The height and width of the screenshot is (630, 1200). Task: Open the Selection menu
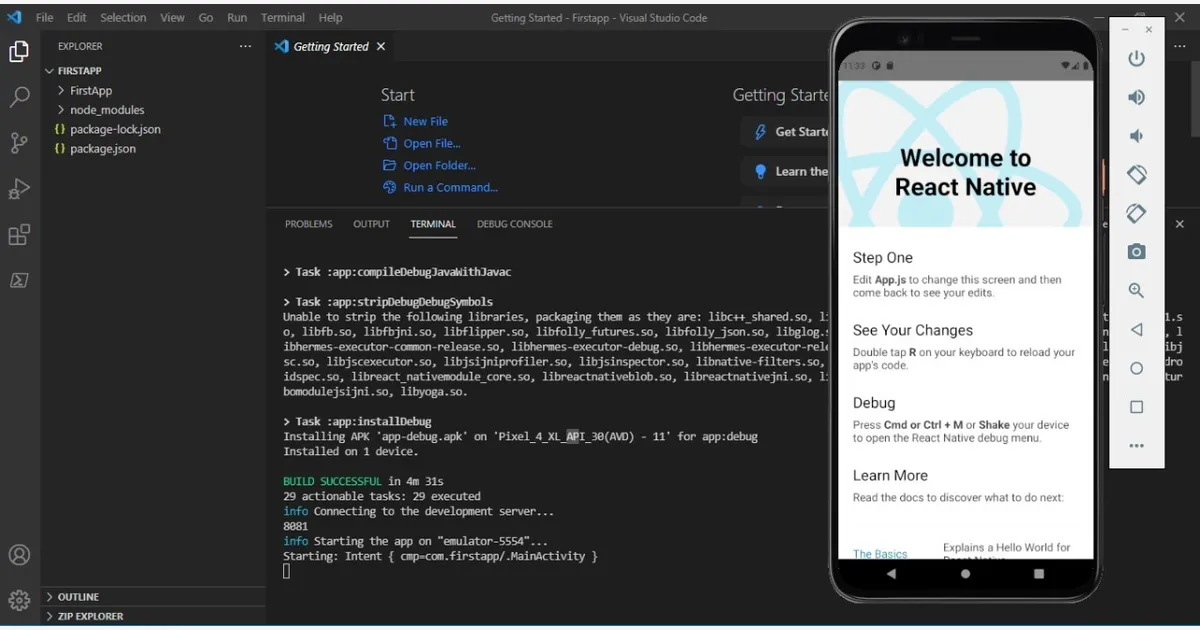pyautogui.click(x=123, y=18)
